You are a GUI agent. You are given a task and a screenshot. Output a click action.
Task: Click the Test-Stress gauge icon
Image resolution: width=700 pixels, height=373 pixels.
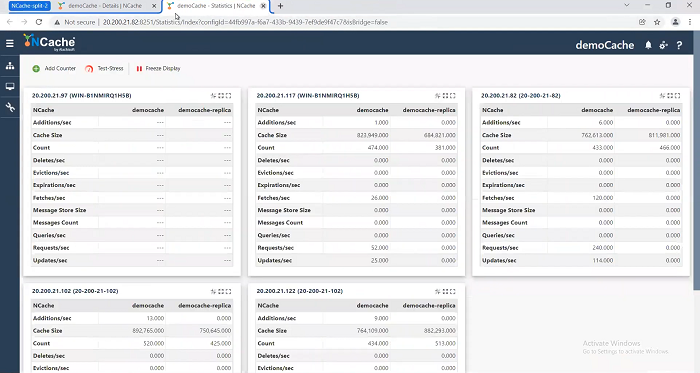click(x=89, y=69)
